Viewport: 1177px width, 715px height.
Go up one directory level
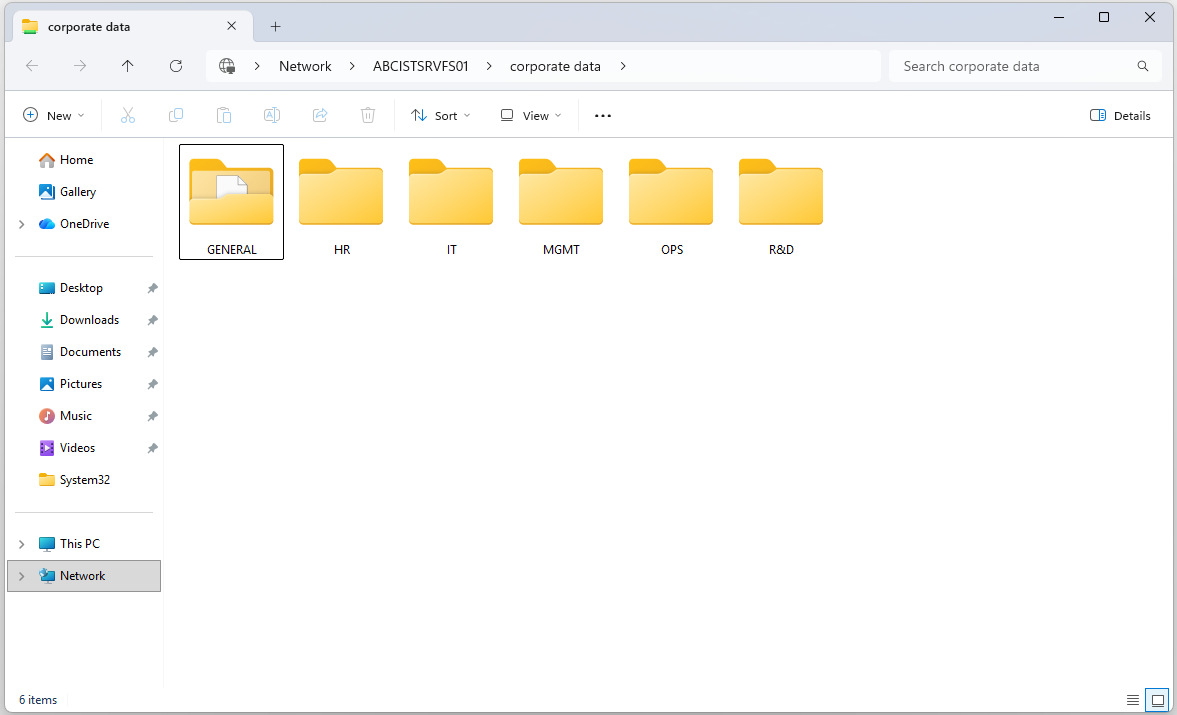(x=128, y=66)
